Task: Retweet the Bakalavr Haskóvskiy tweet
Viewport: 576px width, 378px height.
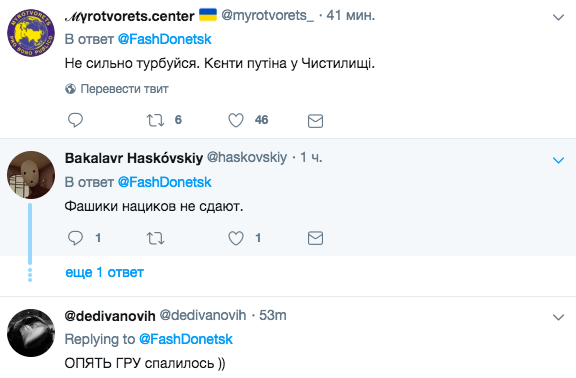Action: [155, 238]
